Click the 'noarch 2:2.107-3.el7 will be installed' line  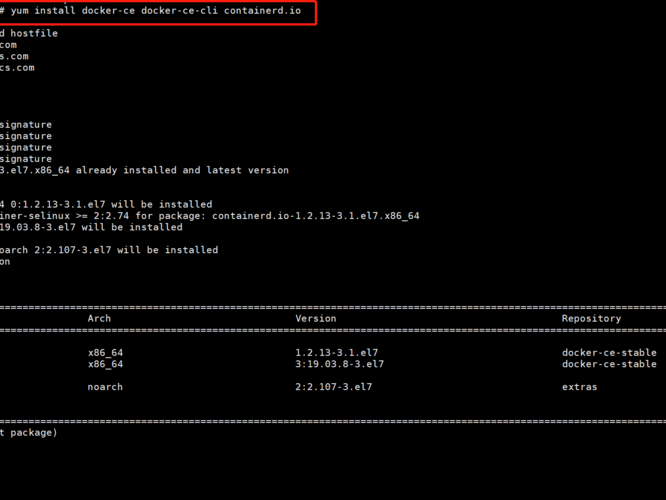click(x=109, y=250)
